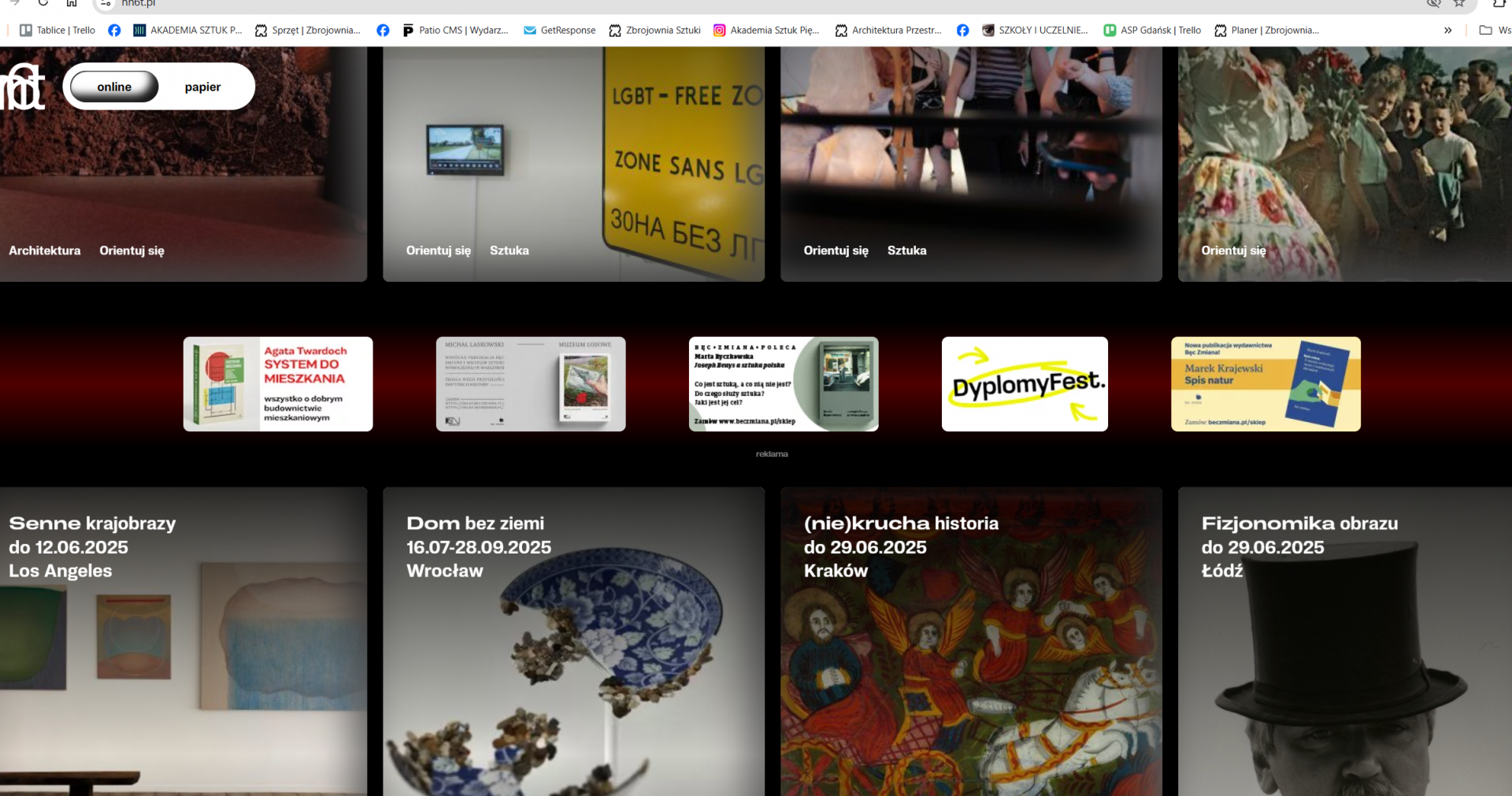Open the Tablice | Trello bookmark
Viewport: 1512px width, 796px height.
point(57,31)
